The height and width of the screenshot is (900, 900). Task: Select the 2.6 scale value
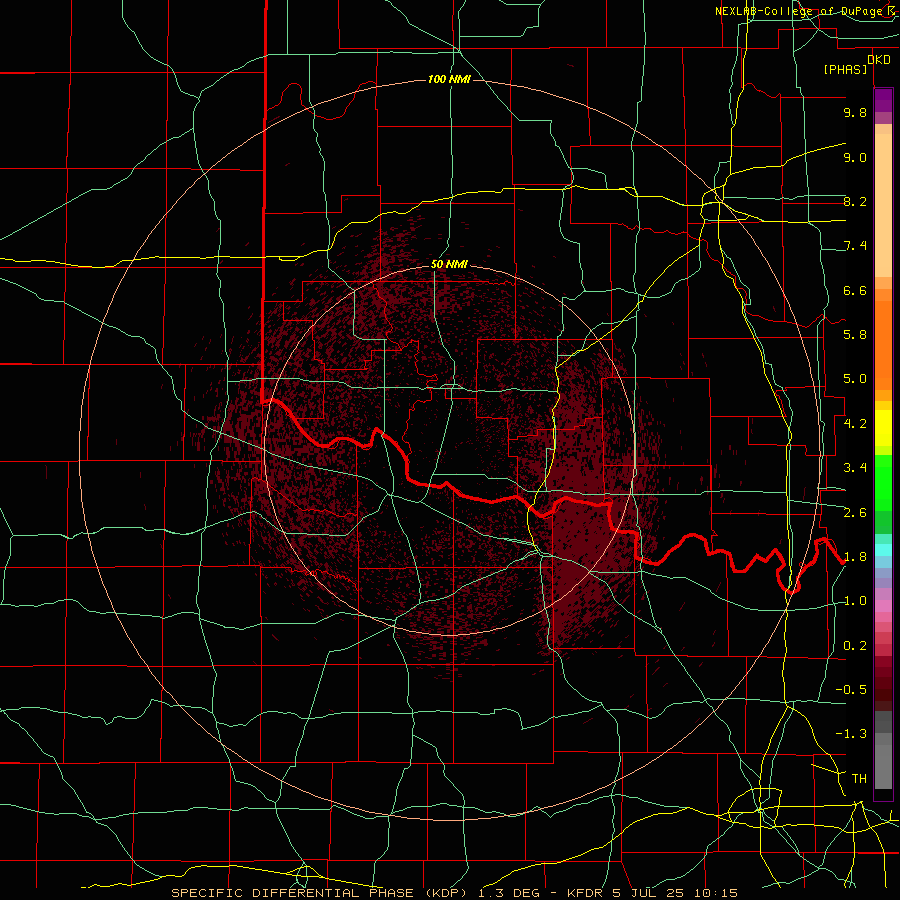pos(855,513)
